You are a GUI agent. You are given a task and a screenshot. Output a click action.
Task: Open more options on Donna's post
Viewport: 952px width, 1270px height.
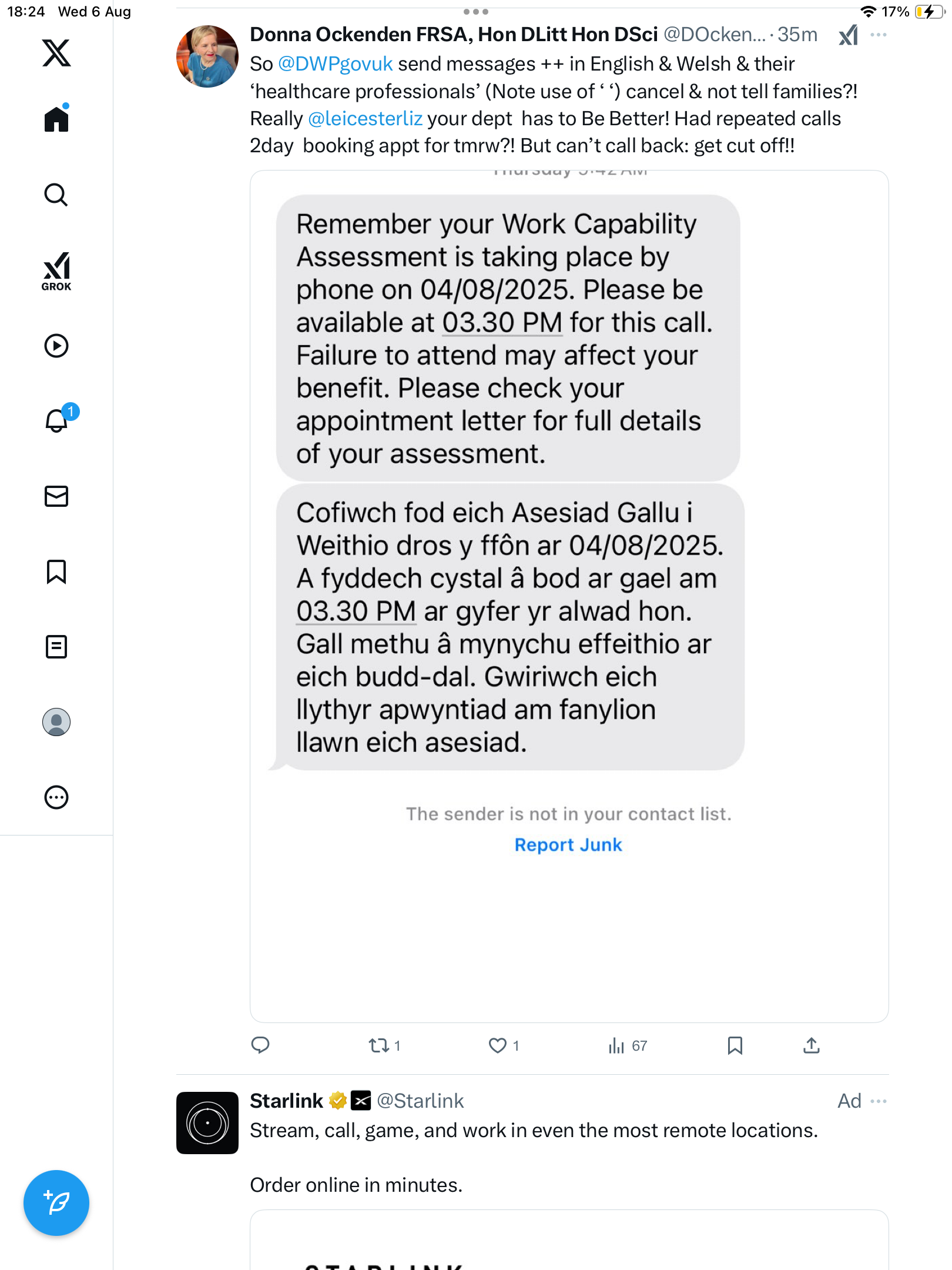click(x=879, y=35)
